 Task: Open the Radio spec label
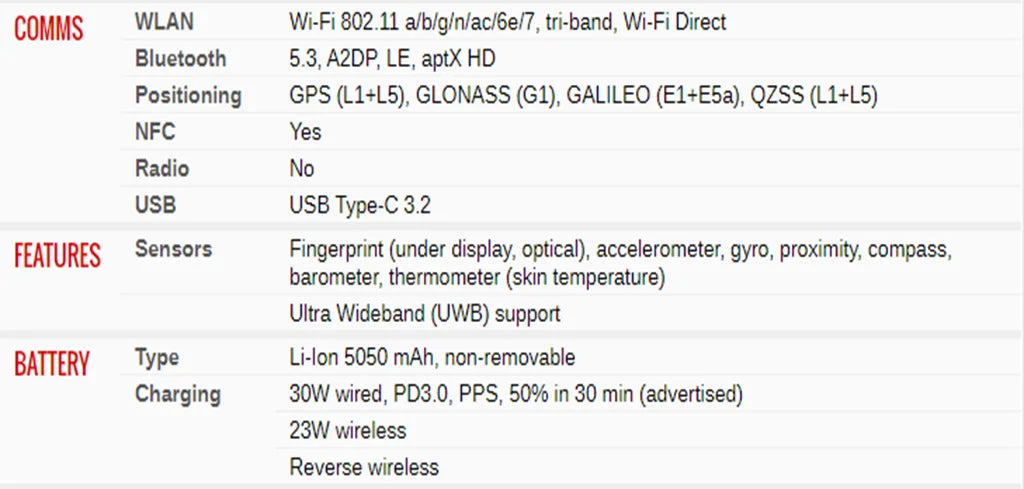162,169
